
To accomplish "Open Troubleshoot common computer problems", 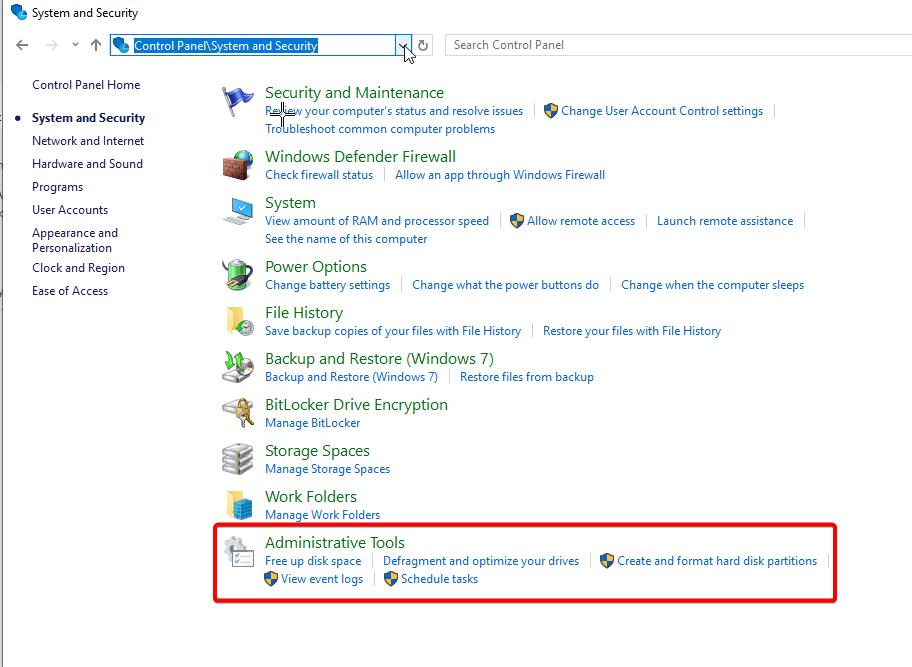I will coord(380,129).
